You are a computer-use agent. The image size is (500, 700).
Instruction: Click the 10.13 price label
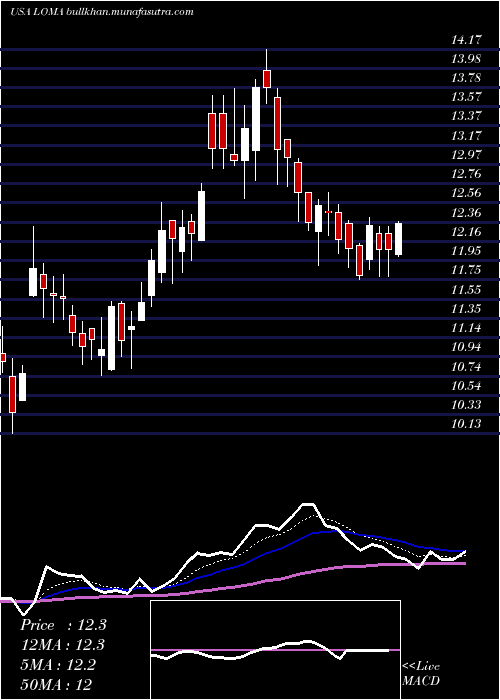coord(466,424)
